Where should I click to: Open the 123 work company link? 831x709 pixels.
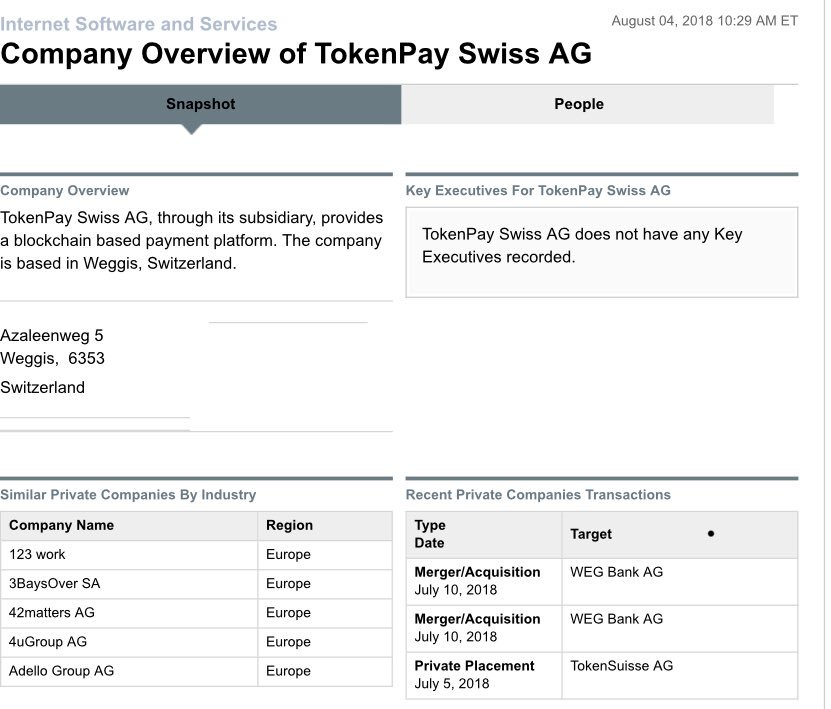click(38, 554)
